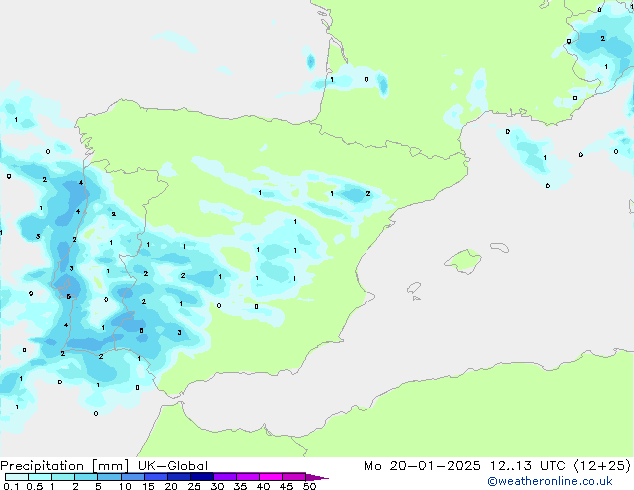The width and height of the screenshot is (634, 490).
Task: Click the 25–30 mm dark blue swatch
Action: click(201, 477)
